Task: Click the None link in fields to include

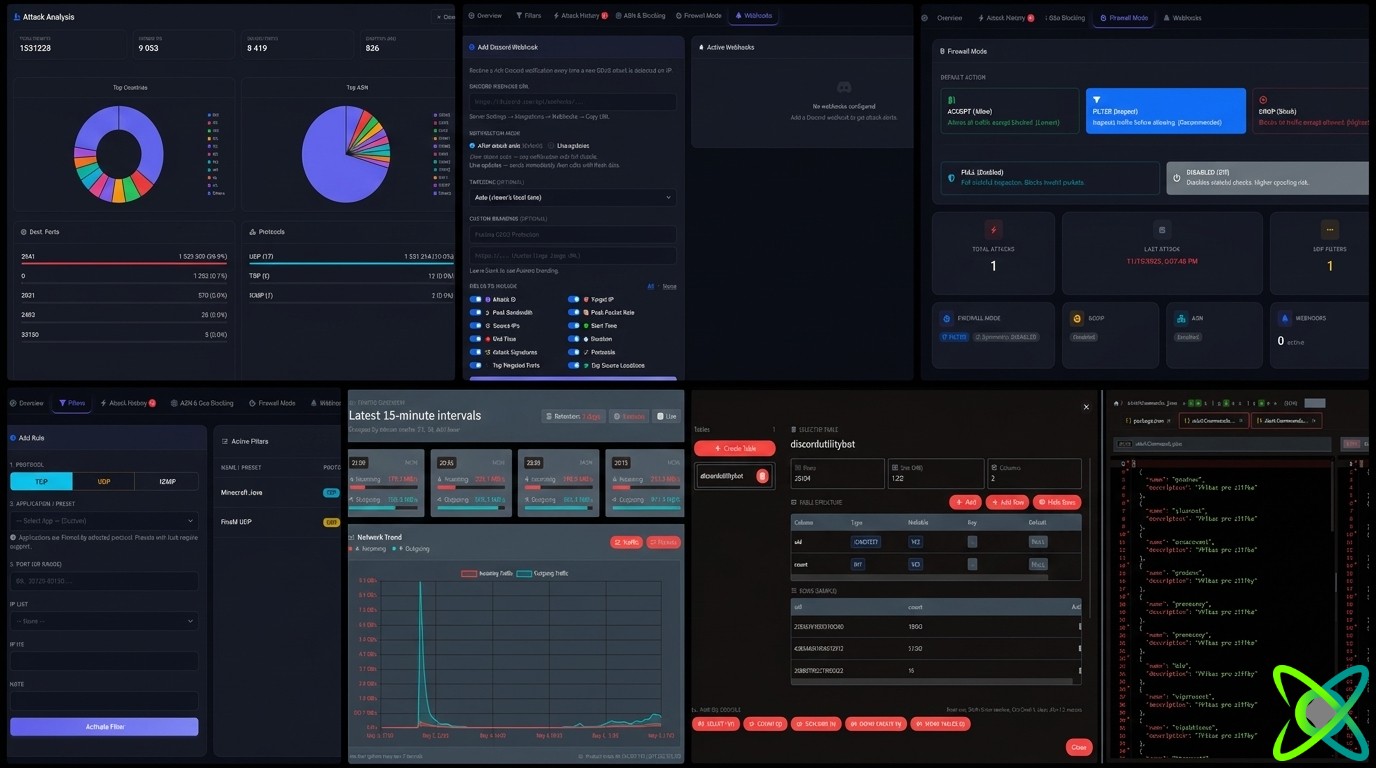Action: [x=669, y=286]
